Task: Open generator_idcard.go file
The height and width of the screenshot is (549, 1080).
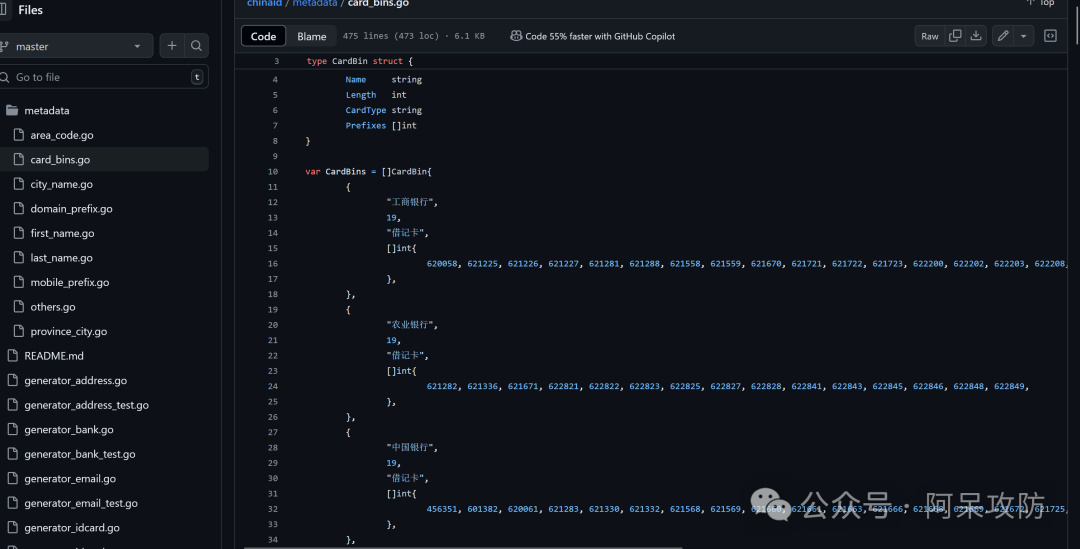Action: point(72,528)
